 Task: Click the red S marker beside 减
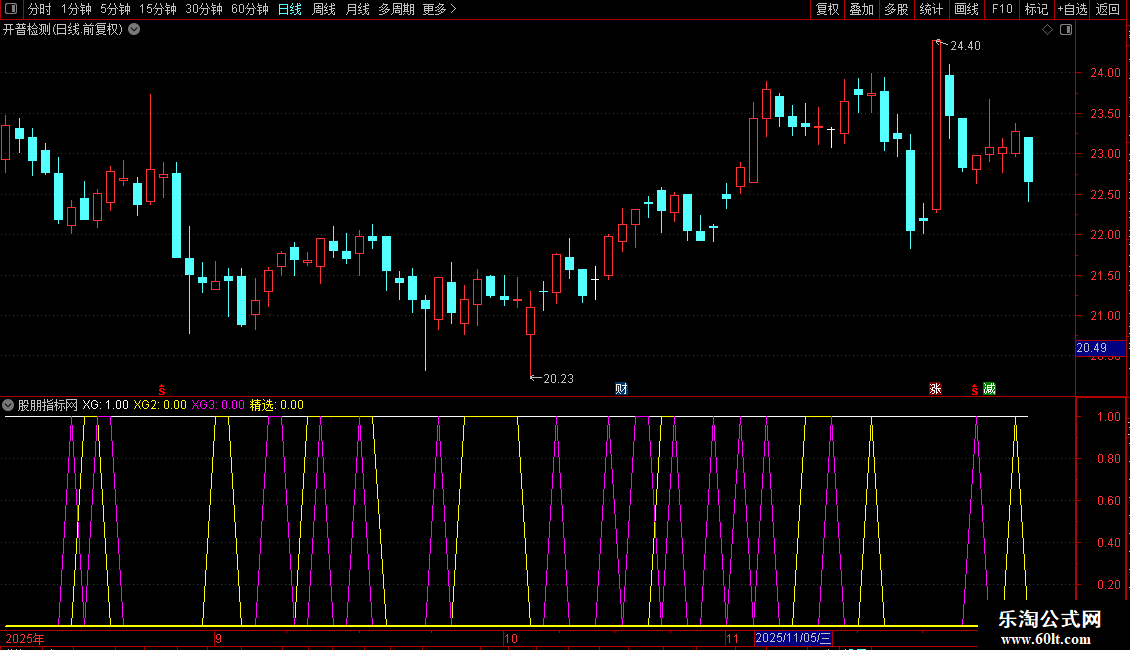coord(975,390)
